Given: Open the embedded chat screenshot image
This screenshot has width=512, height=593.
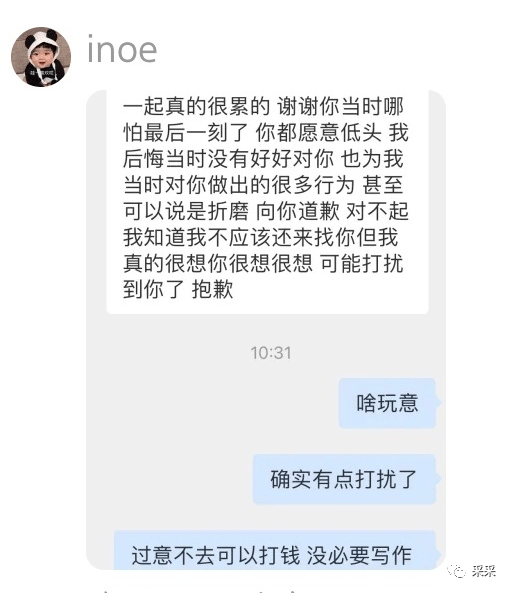Looking at the screenshot, I should pos(266,330).
